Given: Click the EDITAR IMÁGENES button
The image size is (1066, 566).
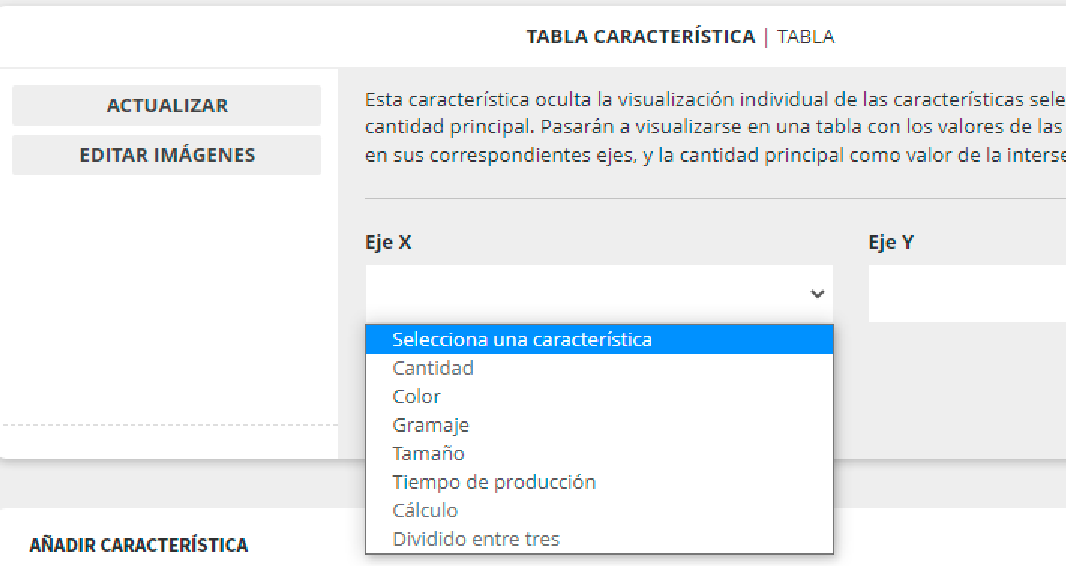Looking at the screenshot, I should click(x=167, y=155).
